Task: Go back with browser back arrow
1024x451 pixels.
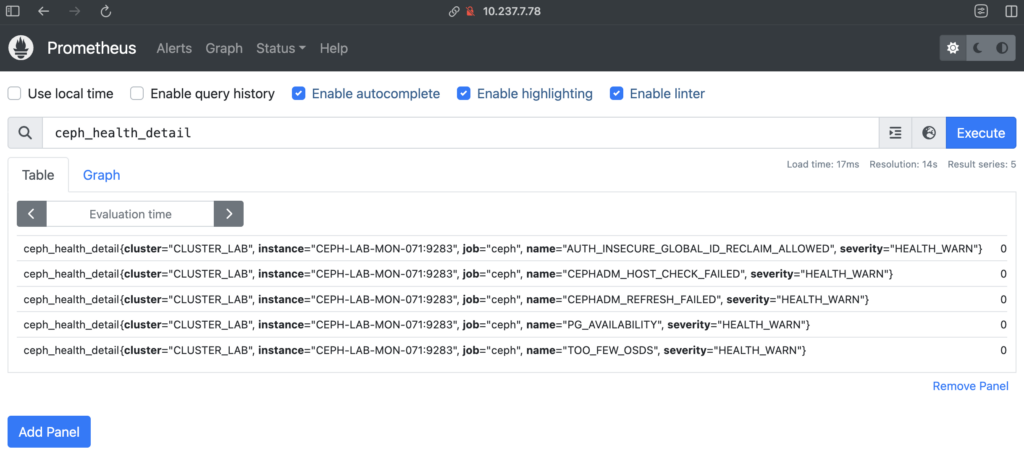Action: [x=43, y=11]
